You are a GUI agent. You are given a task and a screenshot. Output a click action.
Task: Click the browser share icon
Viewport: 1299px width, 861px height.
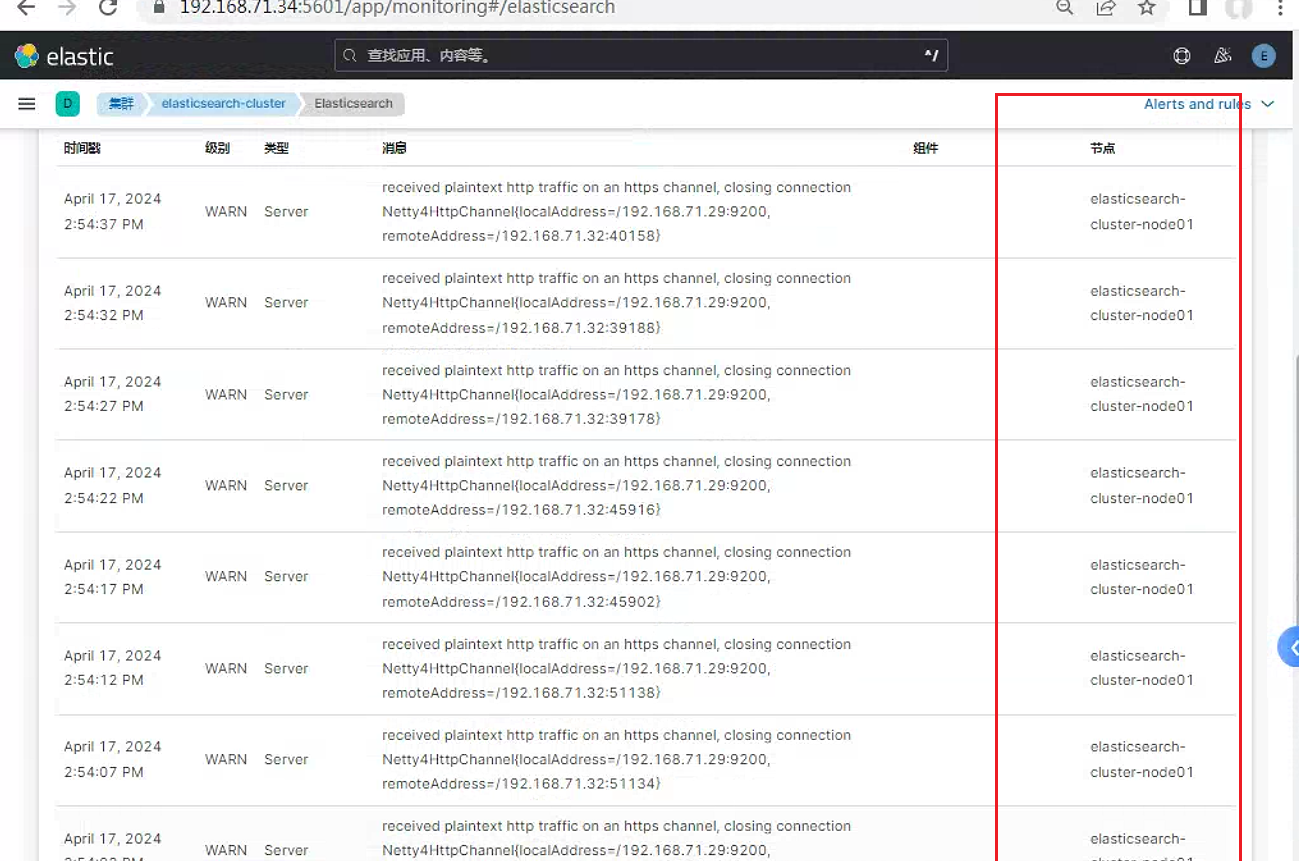(x=1106, y=8)
